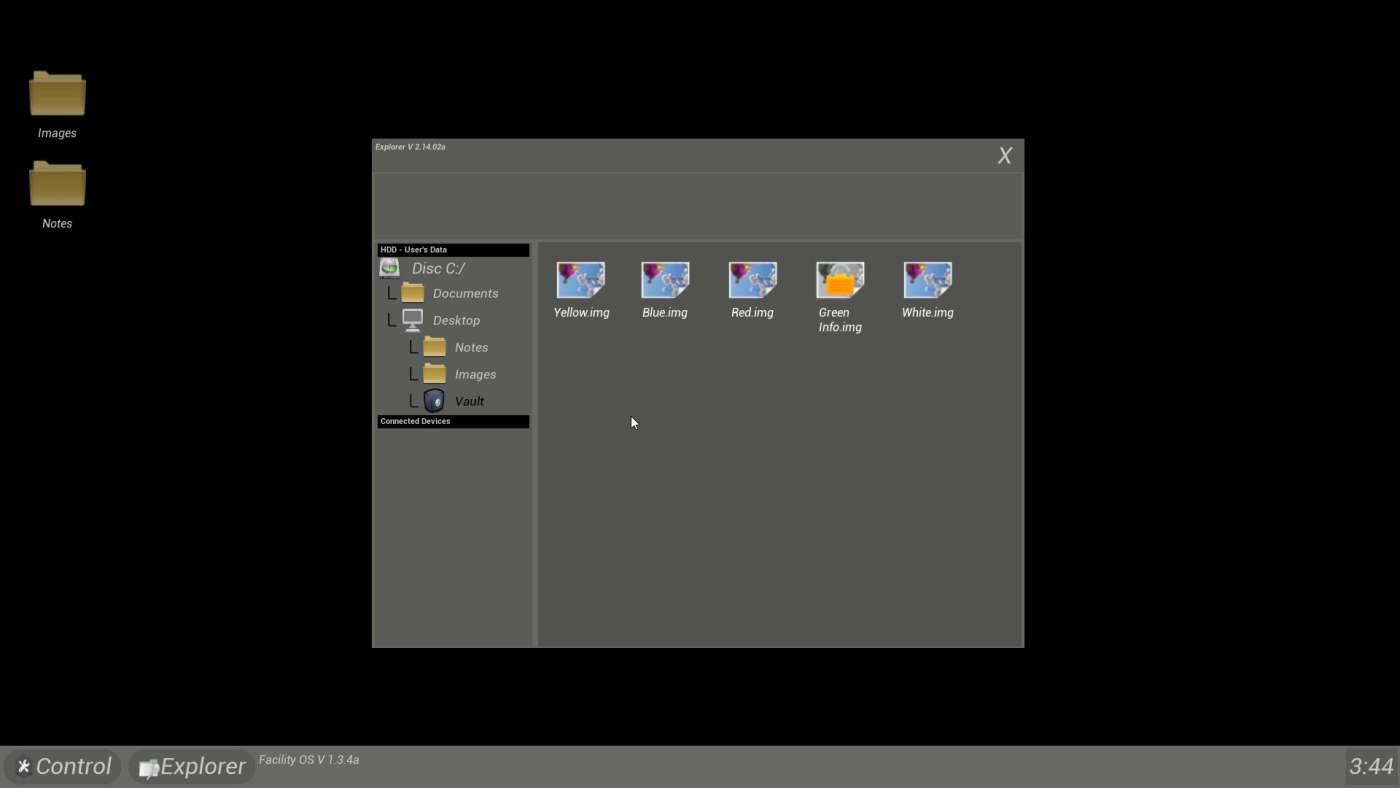Select the White.img image icon
This screenshot has width=1400, height=788.
927,281
